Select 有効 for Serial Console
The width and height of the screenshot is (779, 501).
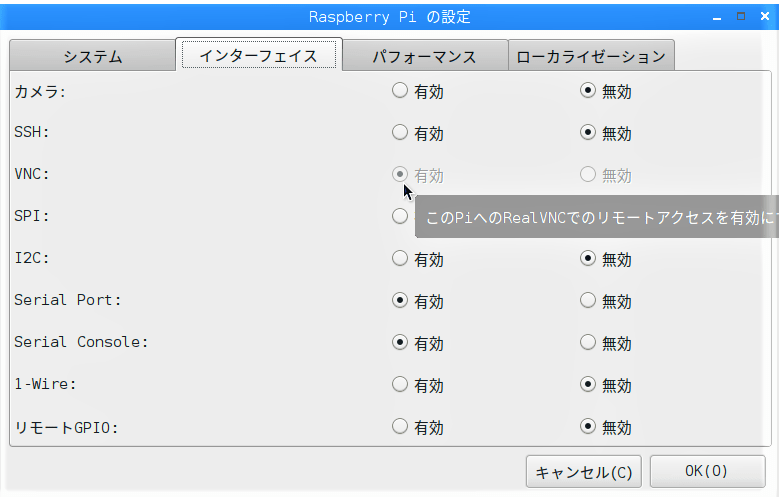(400, 342)
